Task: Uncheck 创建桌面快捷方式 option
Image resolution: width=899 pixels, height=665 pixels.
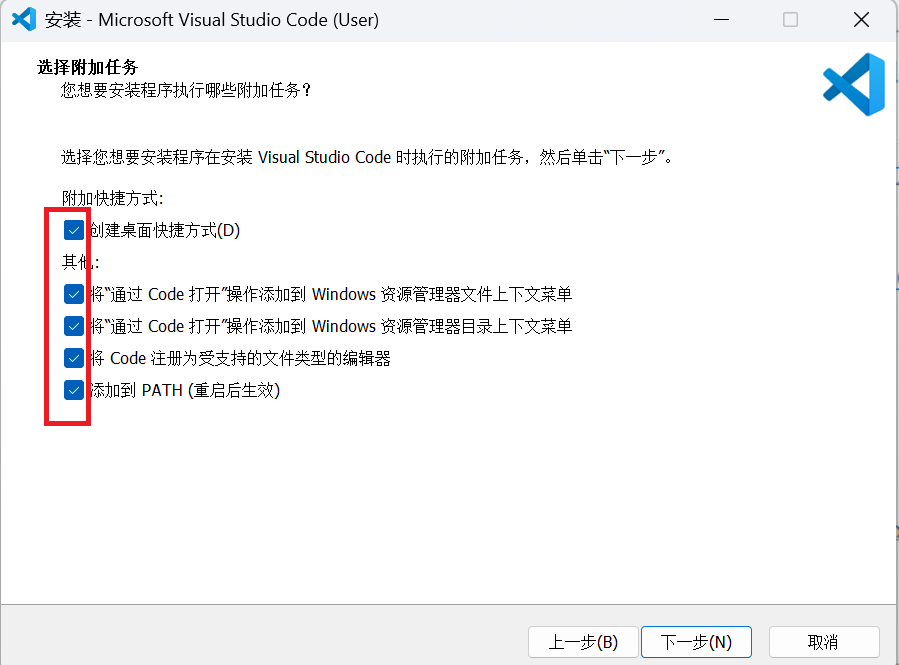Action: 73,230
